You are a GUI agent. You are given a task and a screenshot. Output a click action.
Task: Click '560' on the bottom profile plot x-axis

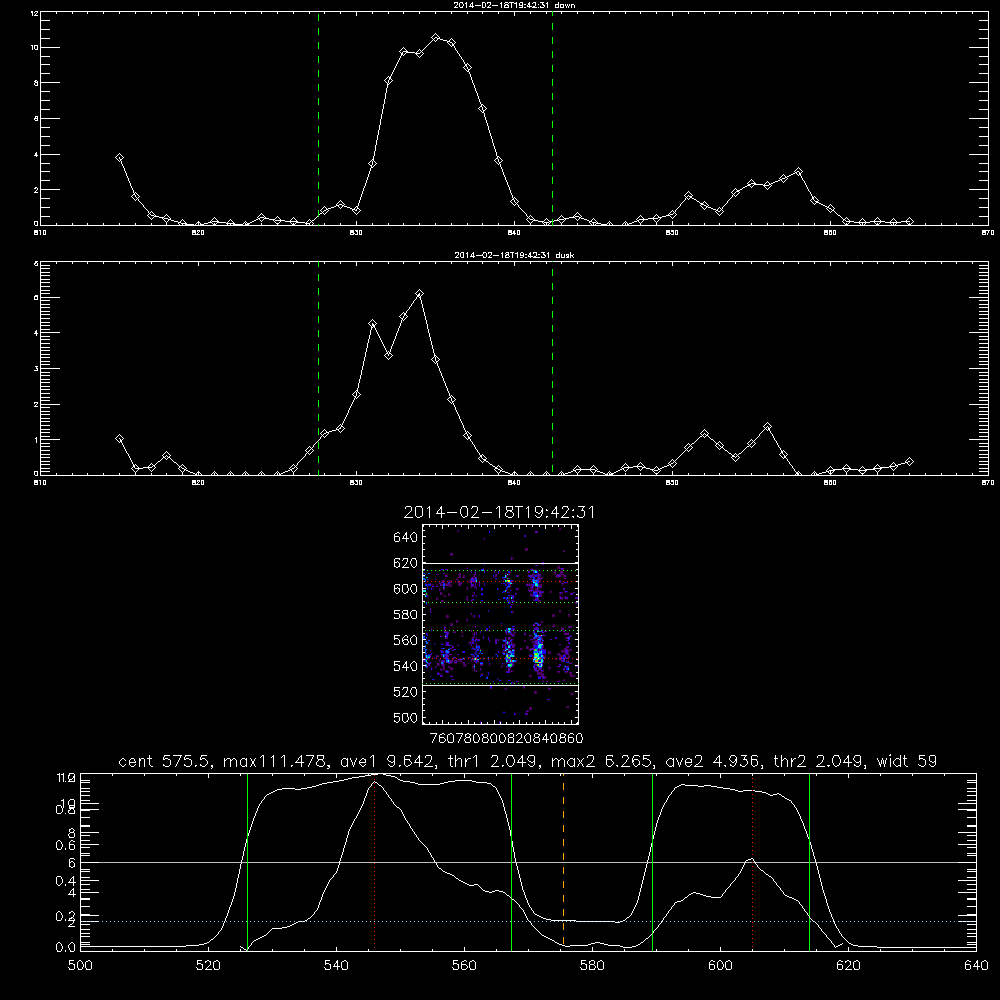(464, 966)
